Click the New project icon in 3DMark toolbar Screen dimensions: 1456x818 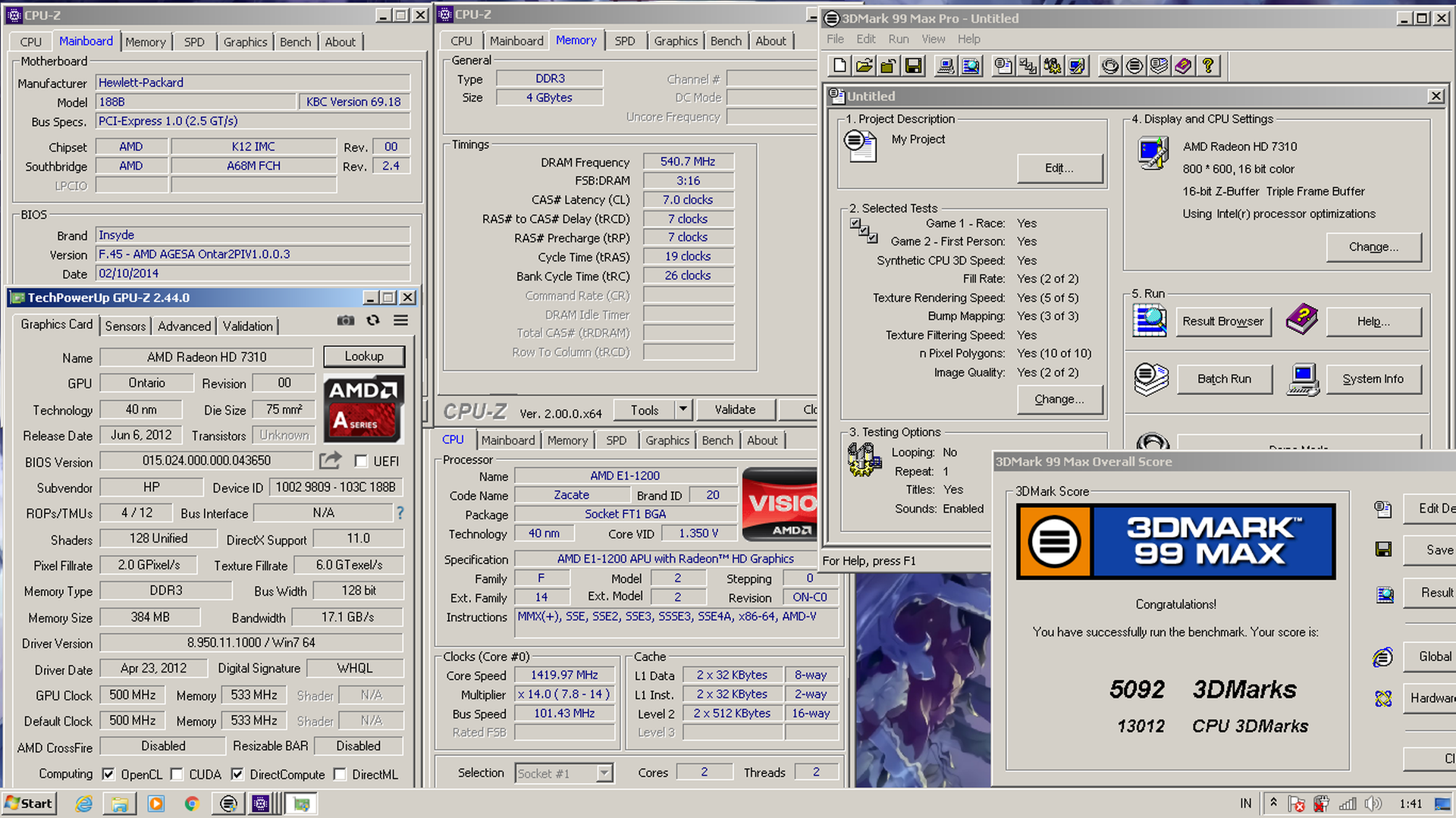tap(839, 66)
